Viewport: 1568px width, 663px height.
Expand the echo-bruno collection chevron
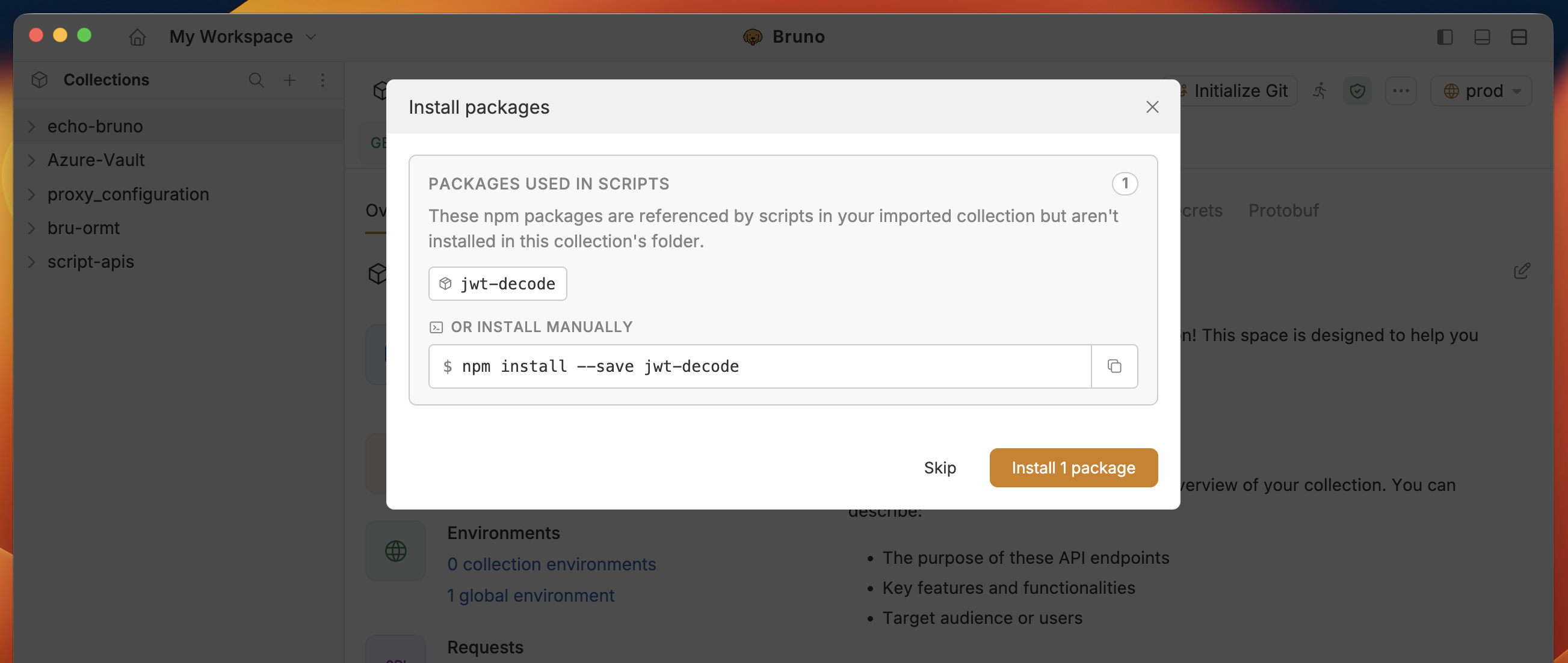32,126
